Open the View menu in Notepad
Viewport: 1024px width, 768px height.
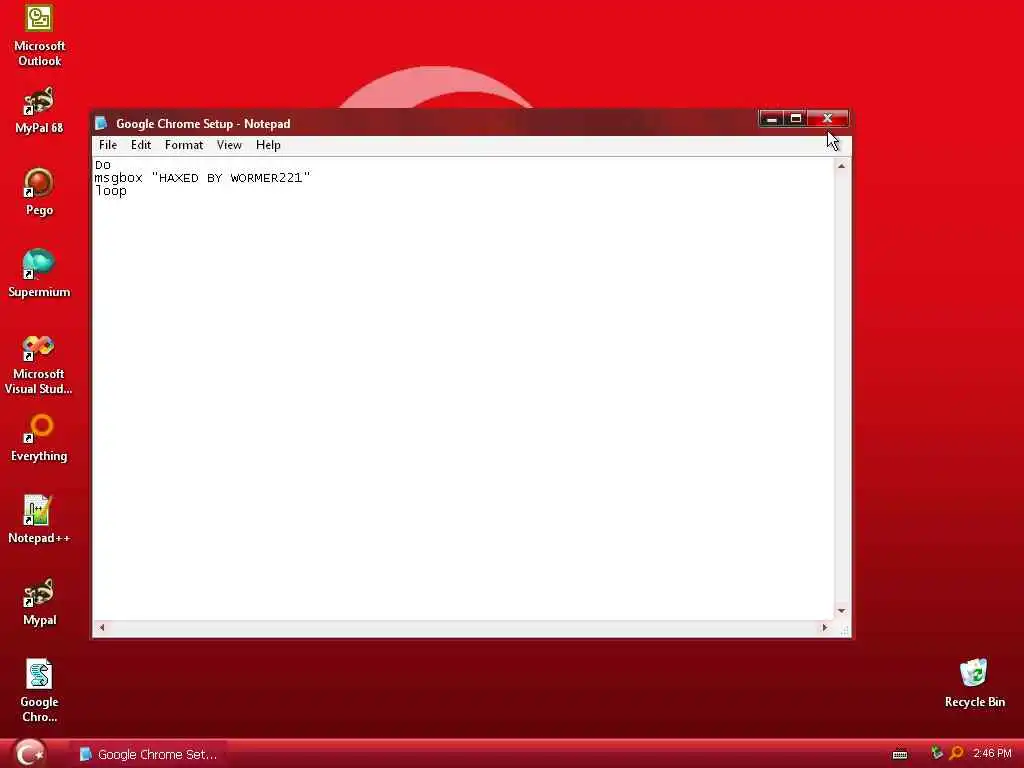pos(229,145)
